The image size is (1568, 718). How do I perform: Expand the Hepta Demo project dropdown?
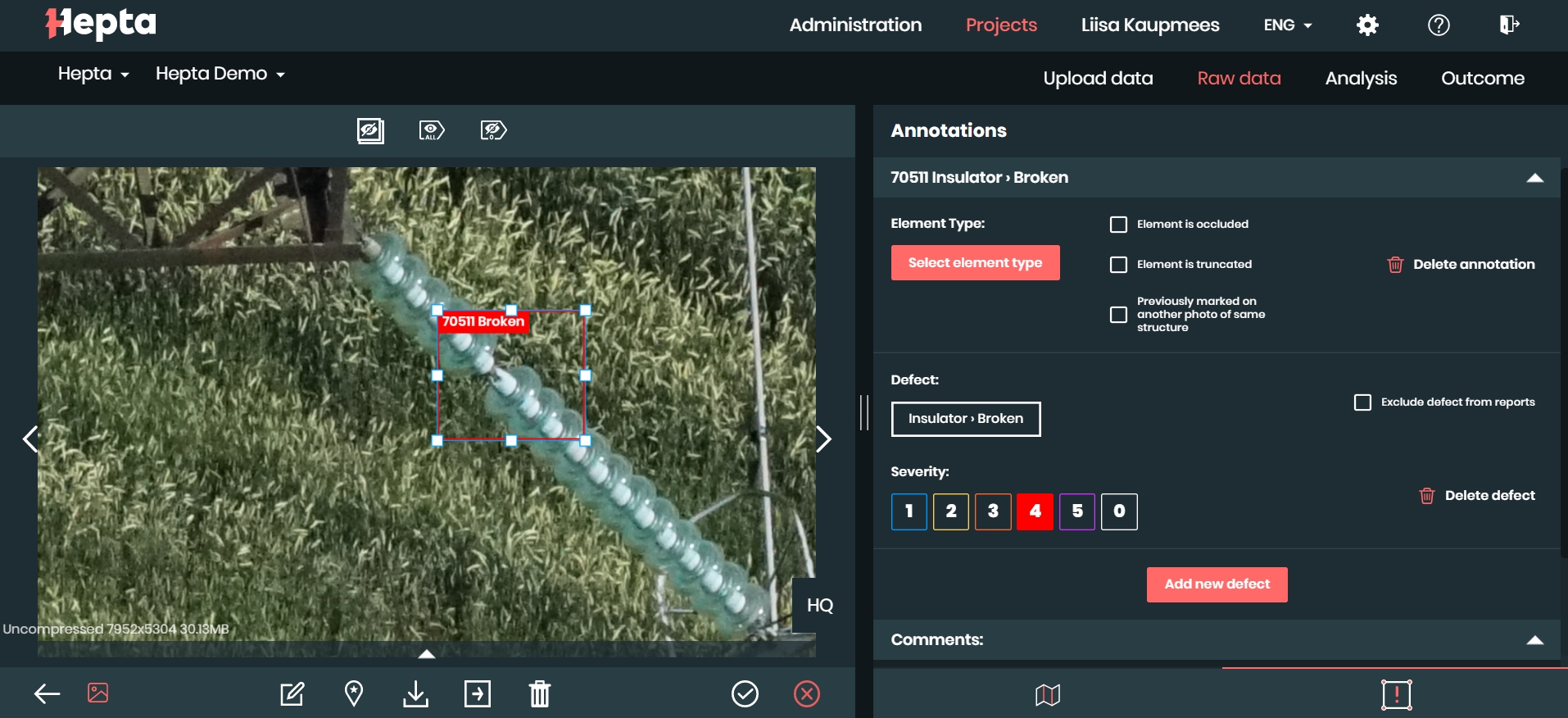pyautogui.click(x=220, y=74)
